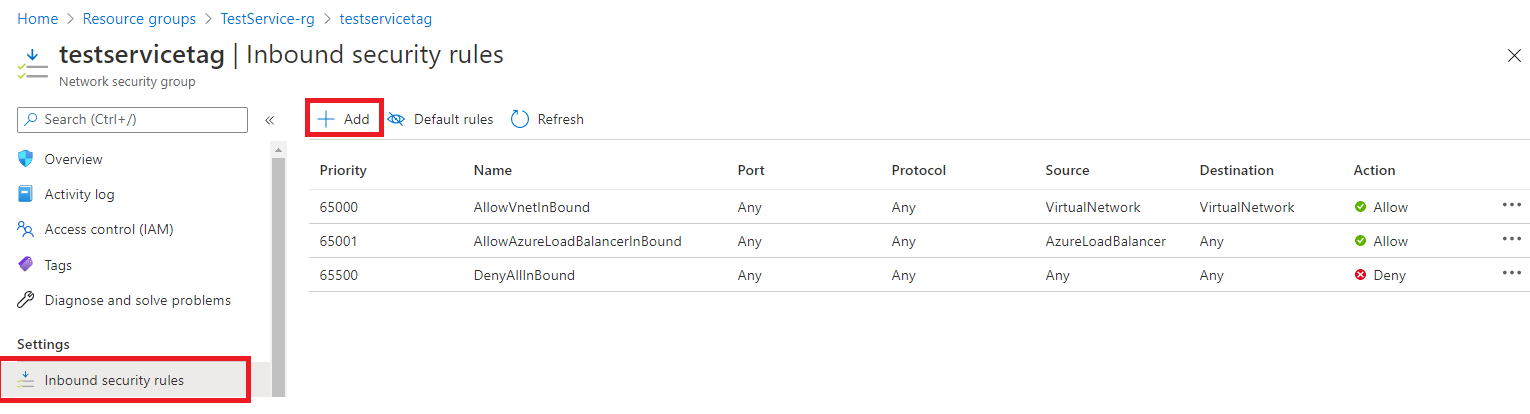1530x414 pixels.
Task: Open more options for DenyAllInBound rule
Action: pyautogui.click(x=1511, y=273)
